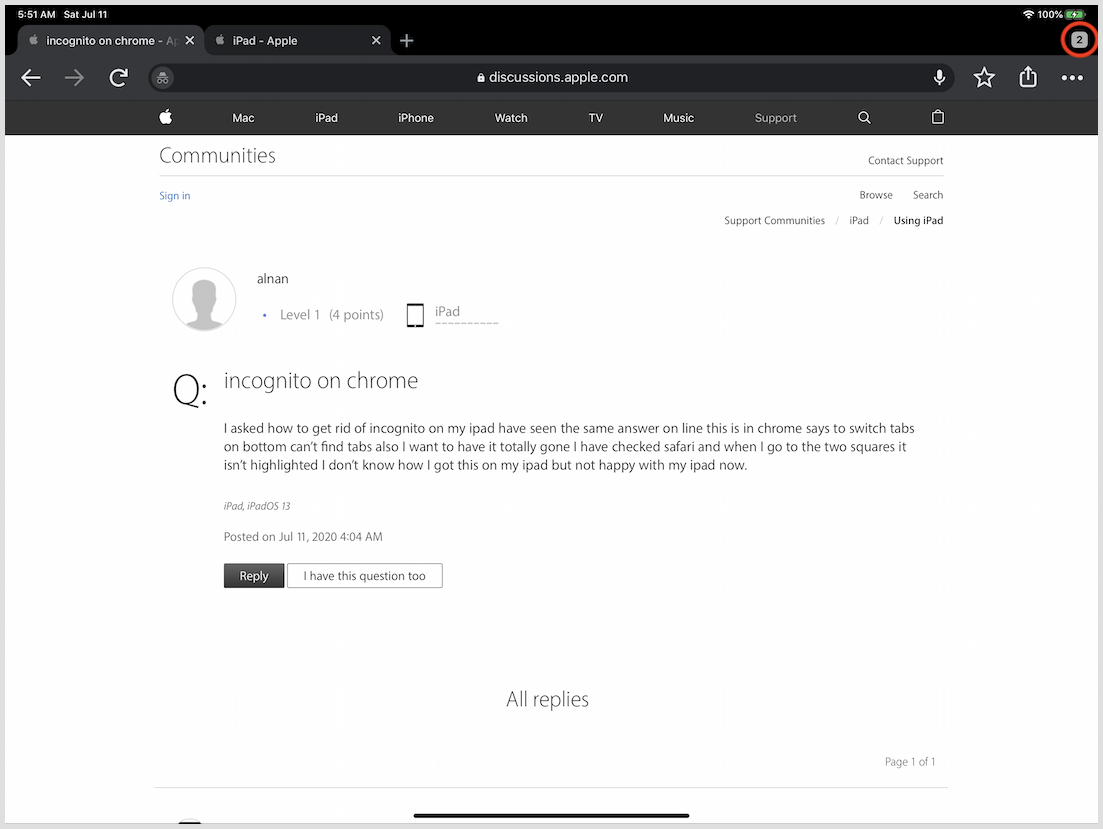Click the Communities heading

pyautogui.click(x=217, y=156)
